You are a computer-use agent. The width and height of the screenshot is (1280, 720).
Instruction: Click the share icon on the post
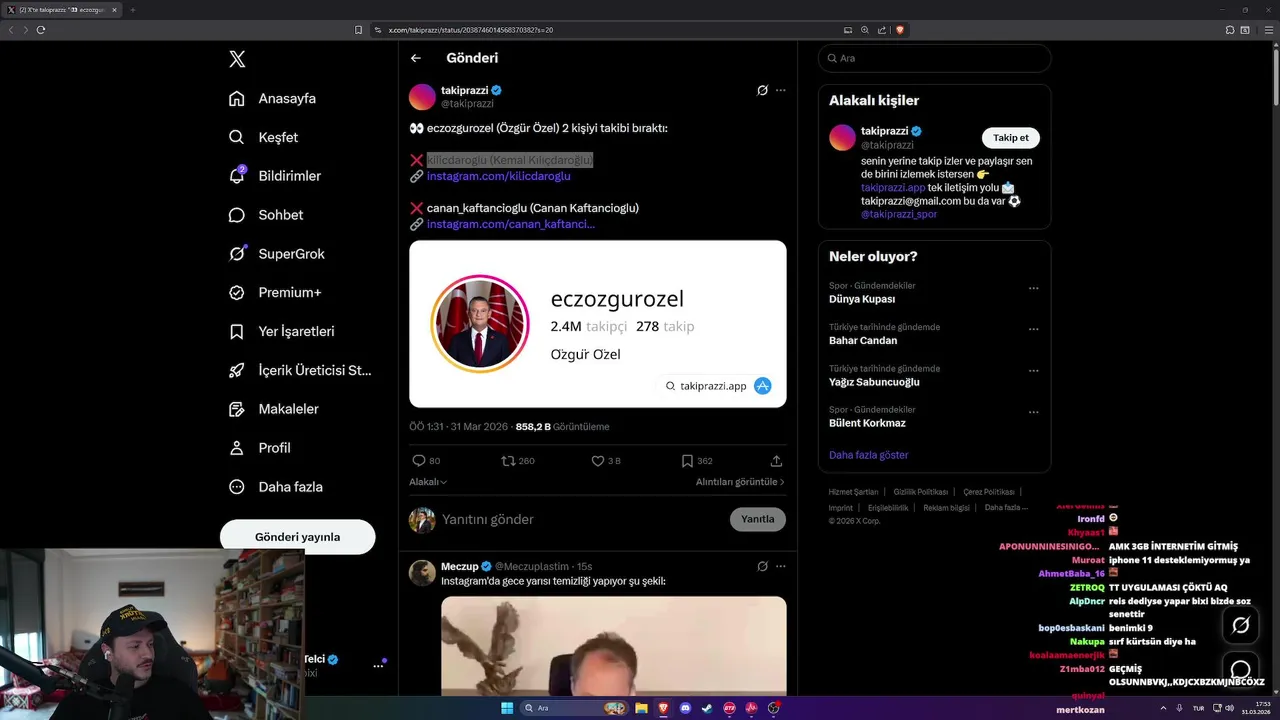pos(776,461)
